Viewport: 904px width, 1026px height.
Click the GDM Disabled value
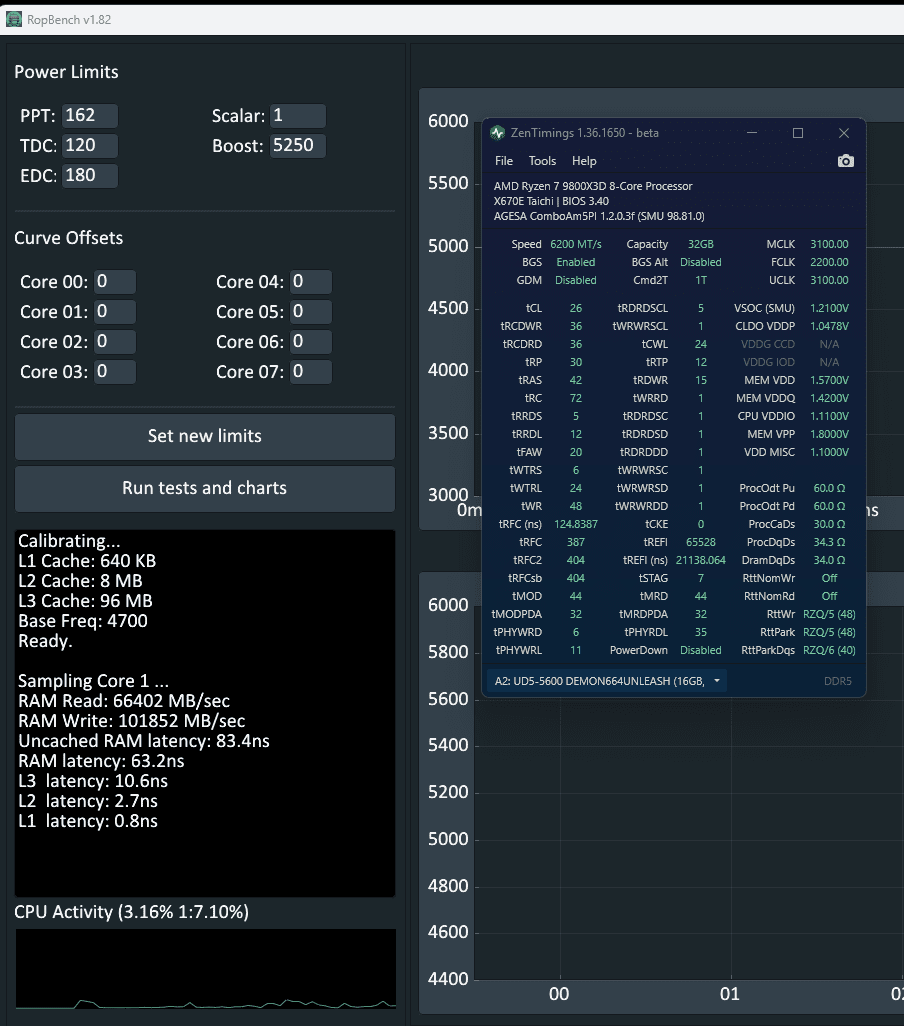pyautogui.click(x=576, y=280)
